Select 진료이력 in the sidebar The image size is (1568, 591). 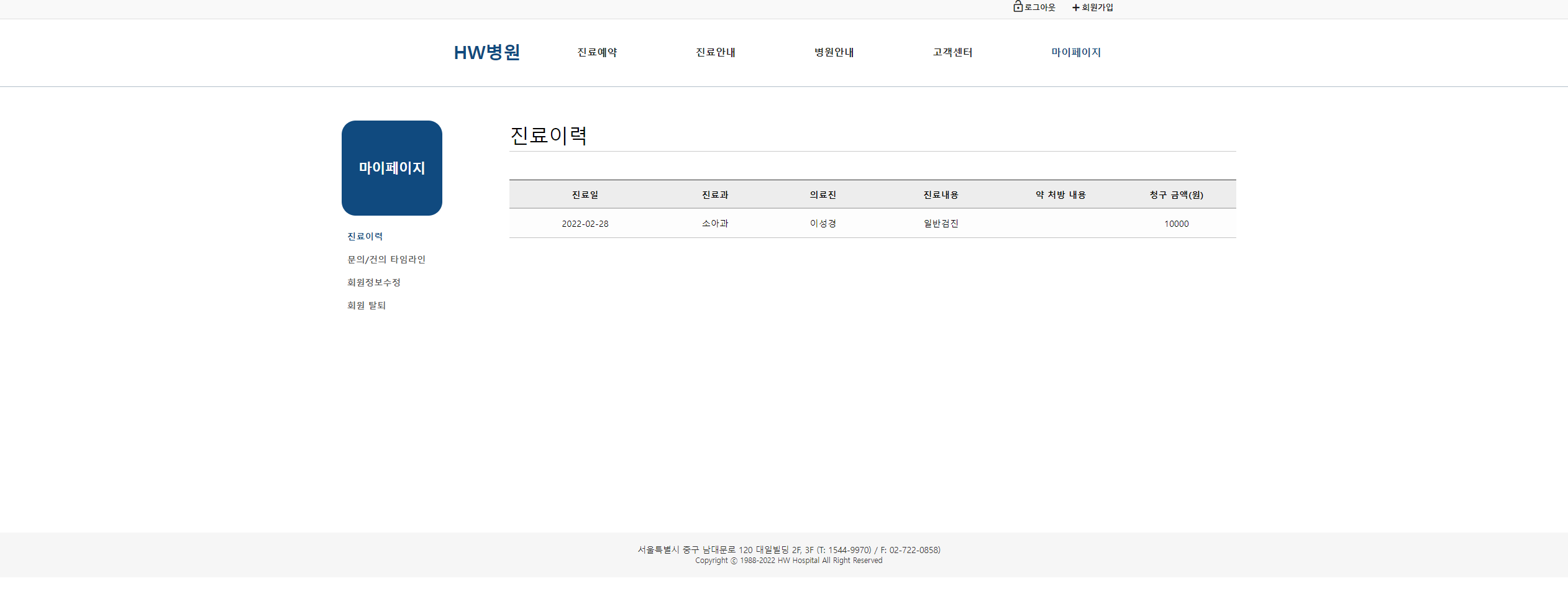(x=365, y=236)
